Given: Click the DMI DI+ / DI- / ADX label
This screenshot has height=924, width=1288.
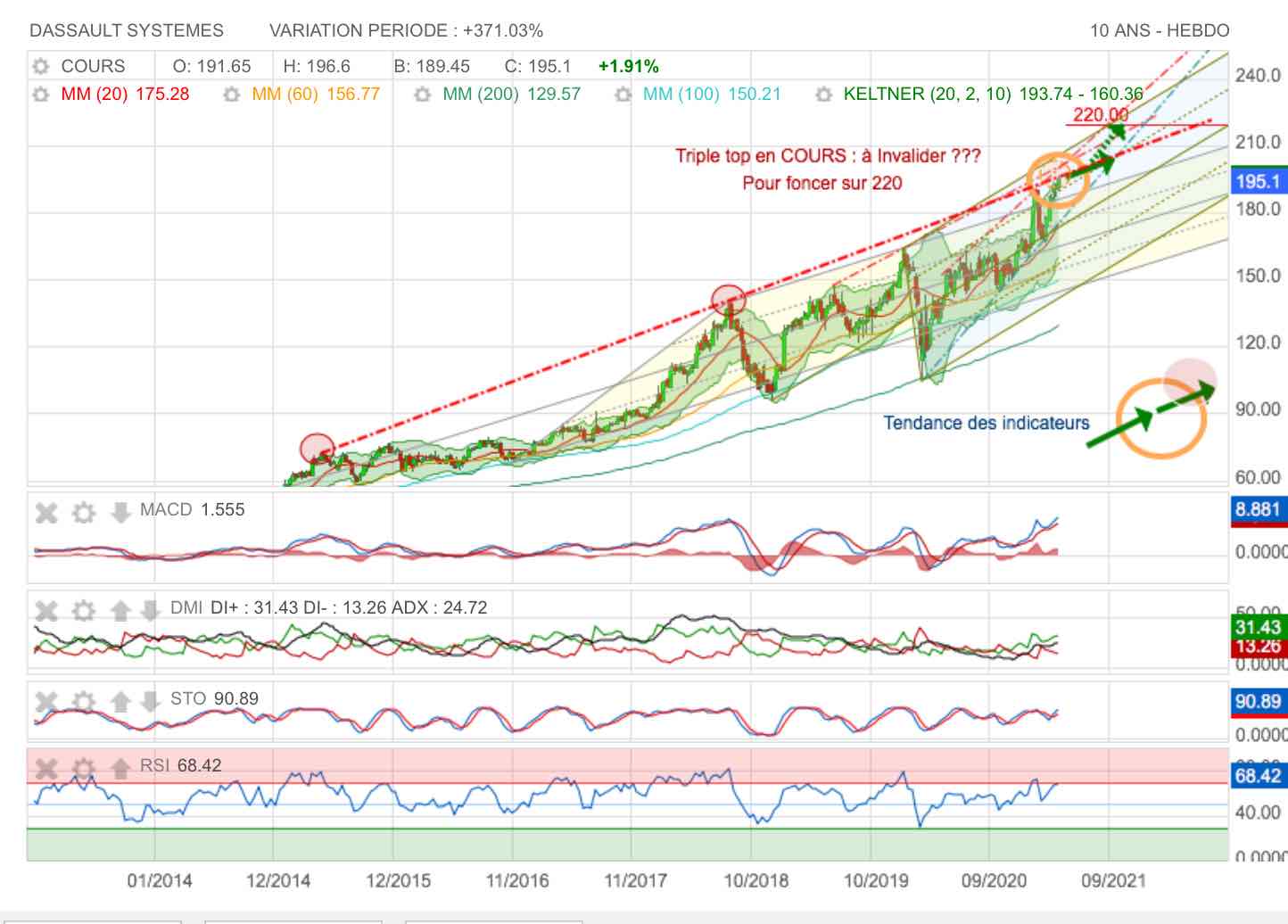Looking at the screenshot, I should 328,608.
